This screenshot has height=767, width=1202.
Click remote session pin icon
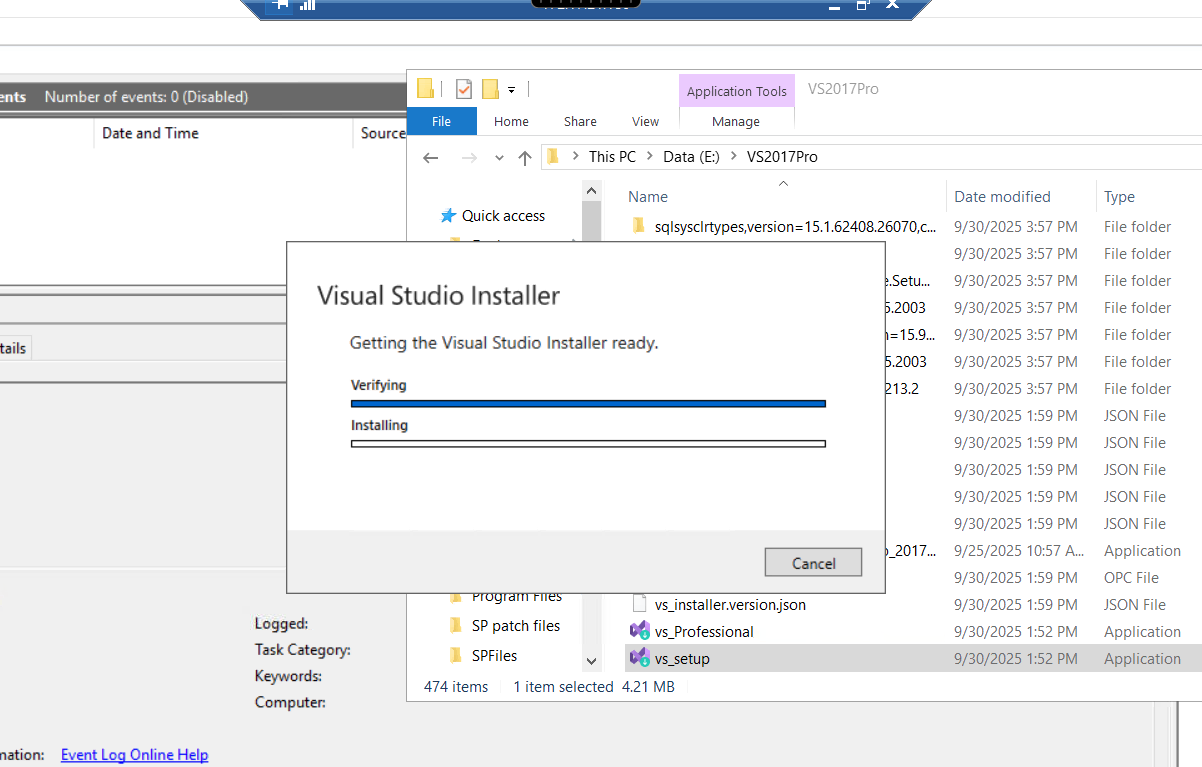pos(281,5)
